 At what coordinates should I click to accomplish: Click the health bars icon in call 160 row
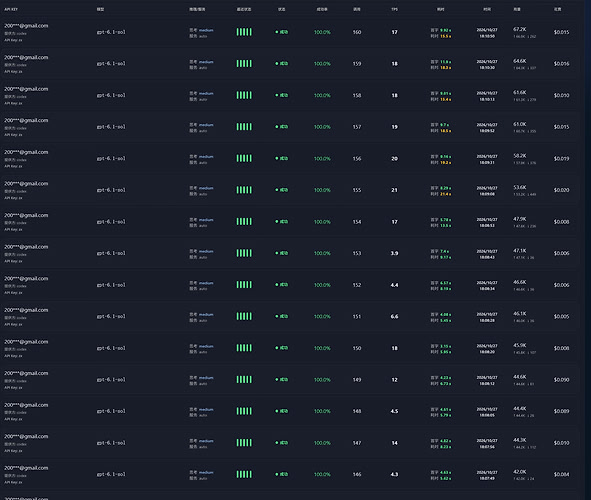click(244, 32)
